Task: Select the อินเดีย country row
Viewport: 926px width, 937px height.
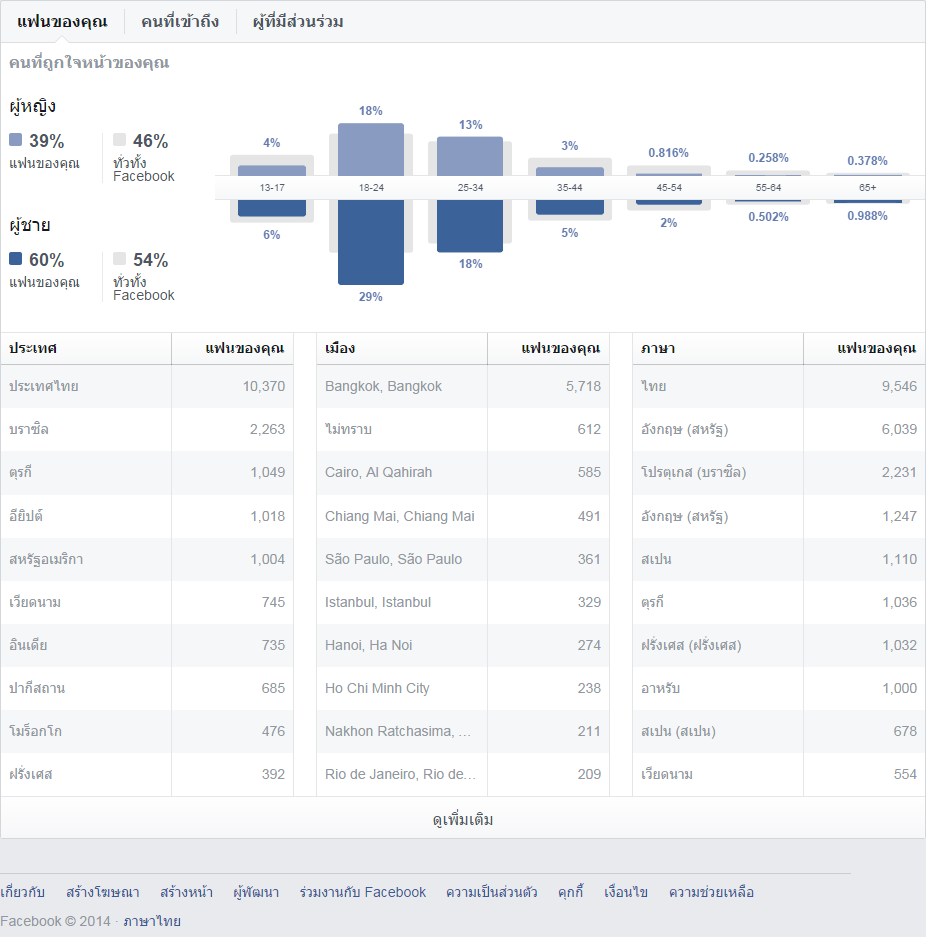Action: [x=147, y=645]
